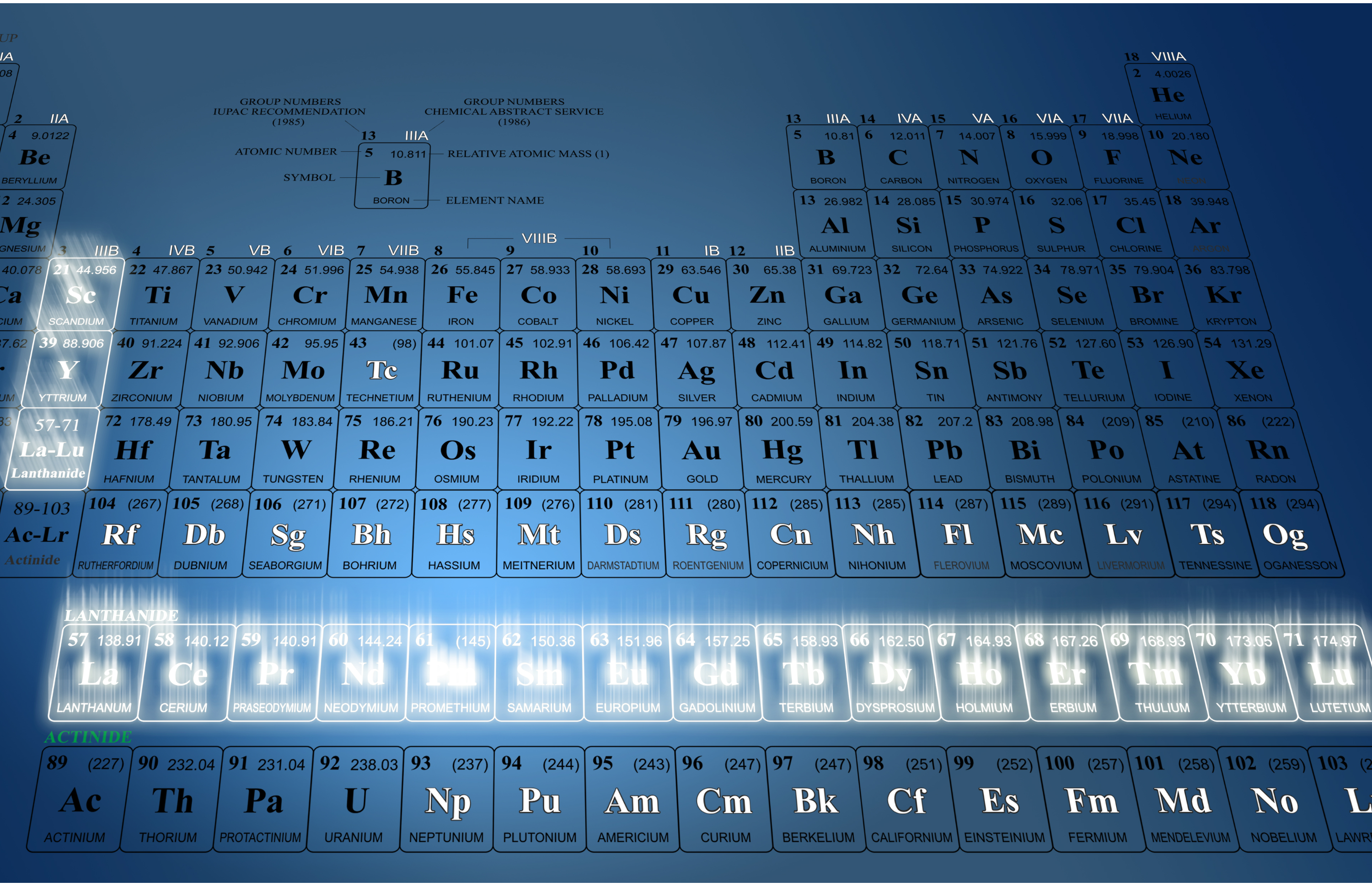The height and width of the screenshot is (887, 1372).
Task: Click the Molybdenum (Mo) element cell
Action: coord(304,369)
